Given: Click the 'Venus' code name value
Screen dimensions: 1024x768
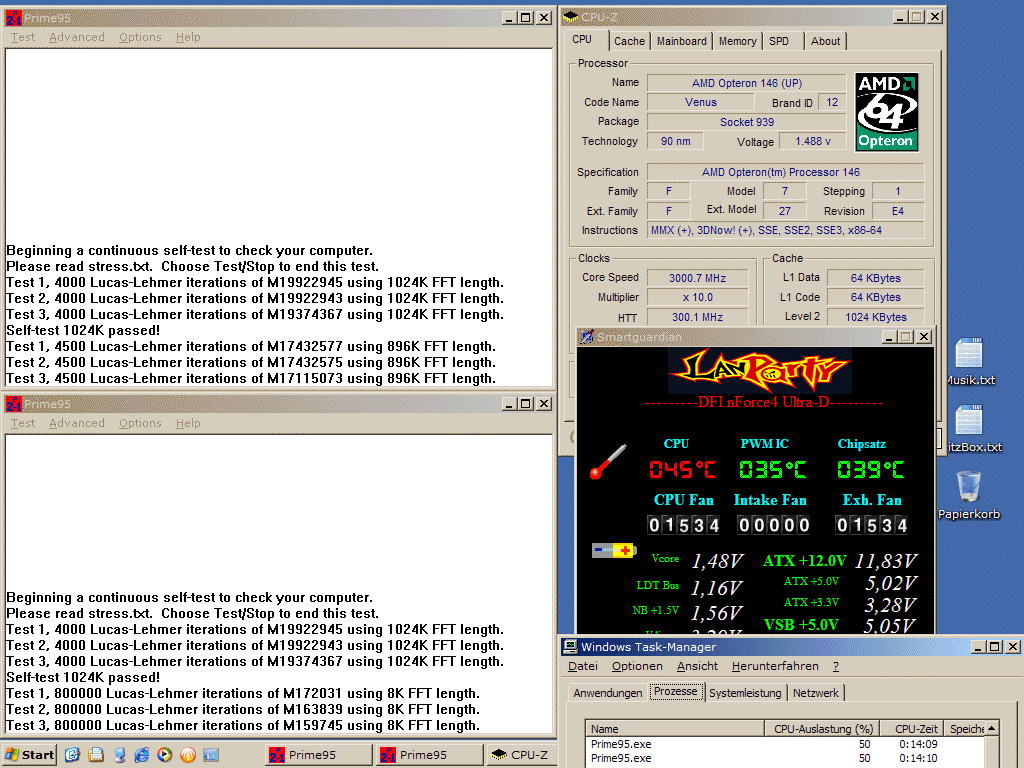Looking at the screenshot, I should click(x=701, y=103).
